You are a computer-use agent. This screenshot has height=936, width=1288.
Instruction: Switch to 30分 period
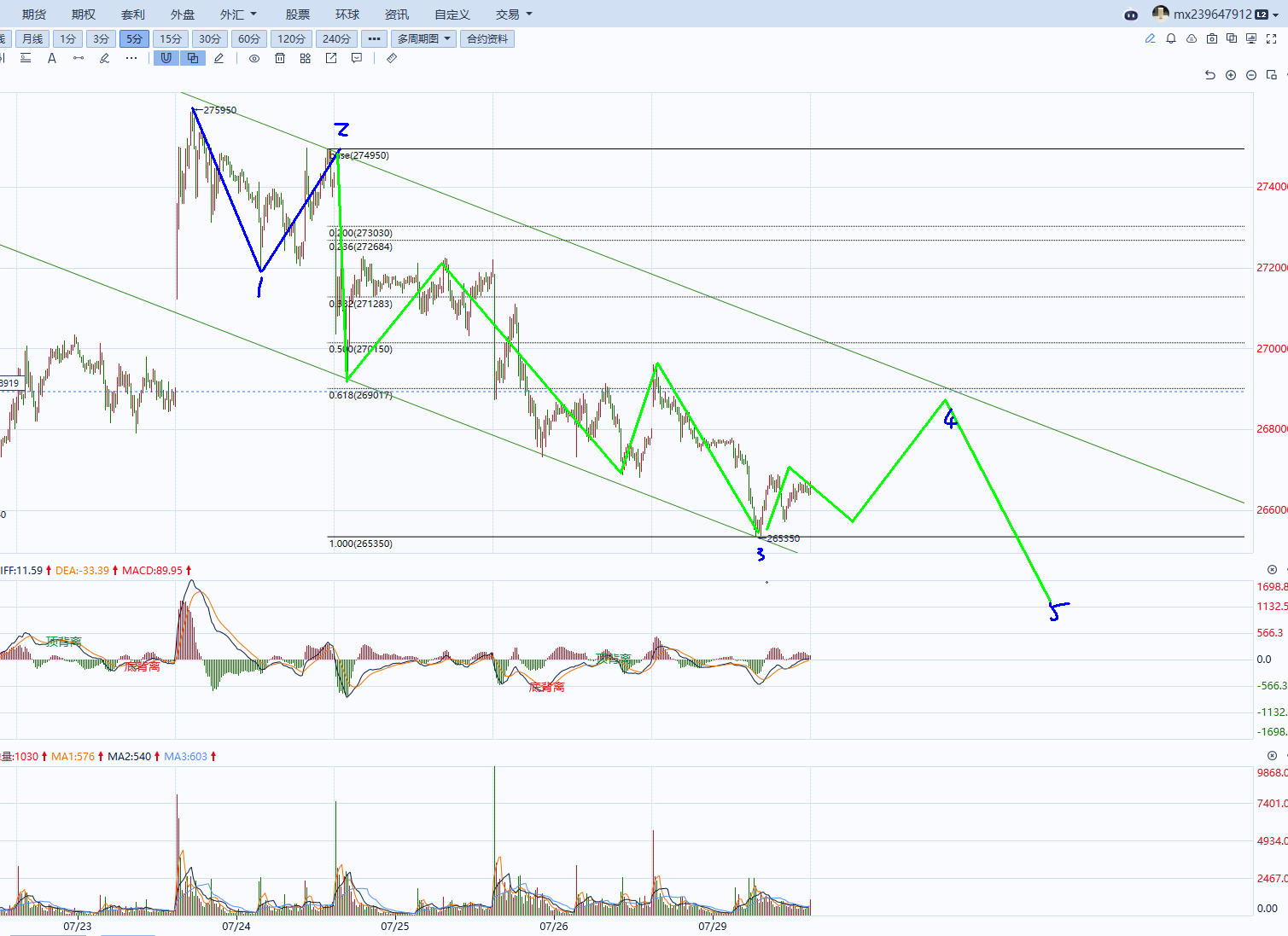tap(210, 38)
